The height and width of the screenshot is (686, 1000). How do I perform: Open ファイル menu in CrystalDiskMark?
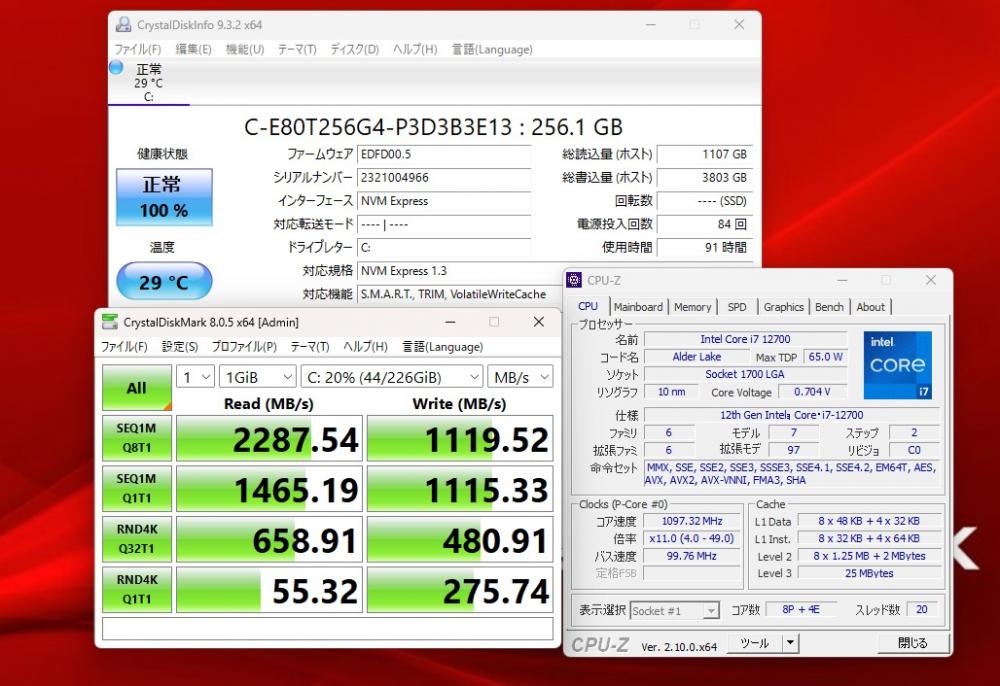[x=124, y=346]
